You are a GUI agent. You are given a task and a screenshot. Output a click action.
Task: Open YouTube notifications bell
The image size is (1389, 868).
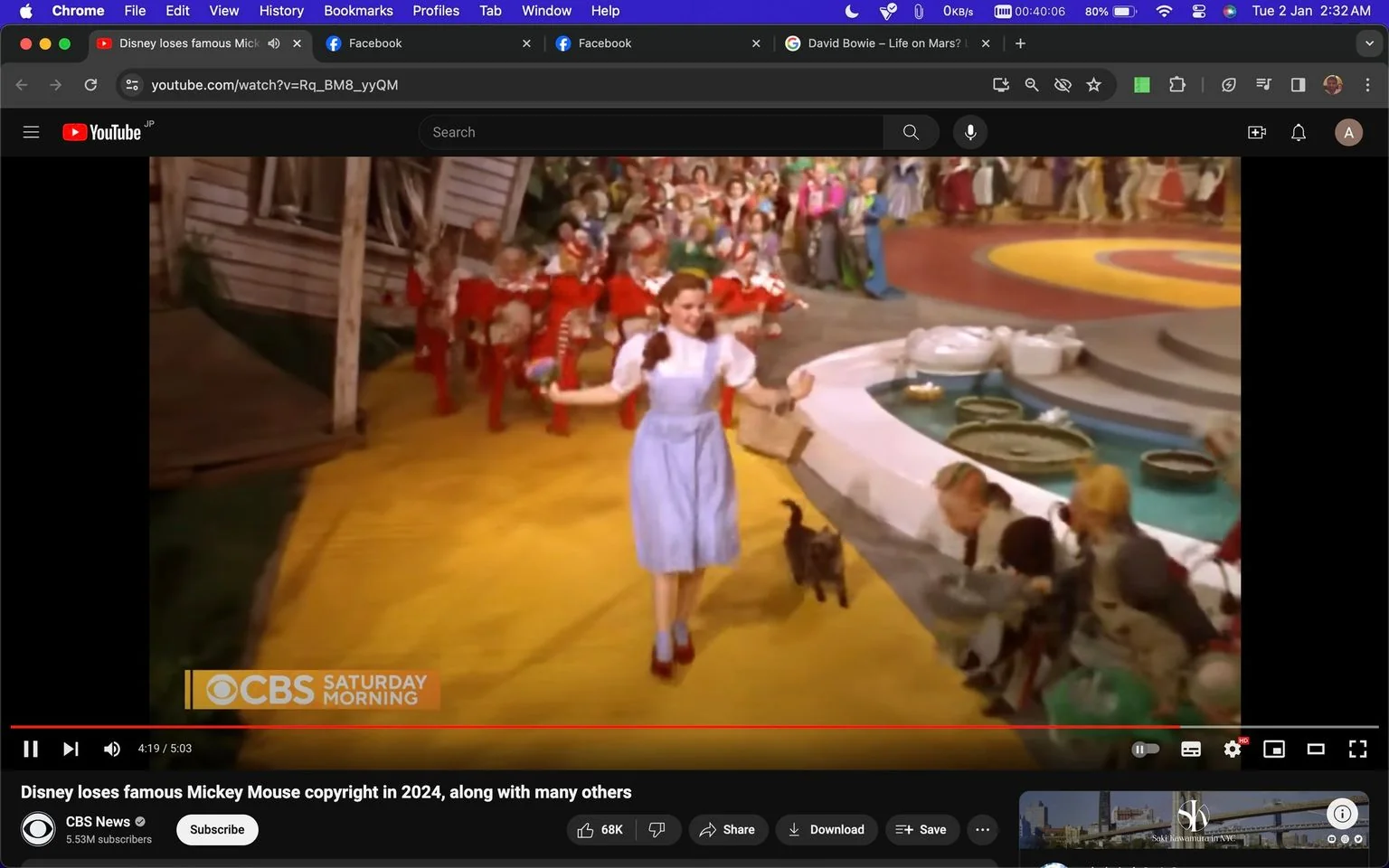pos(1299,132)
